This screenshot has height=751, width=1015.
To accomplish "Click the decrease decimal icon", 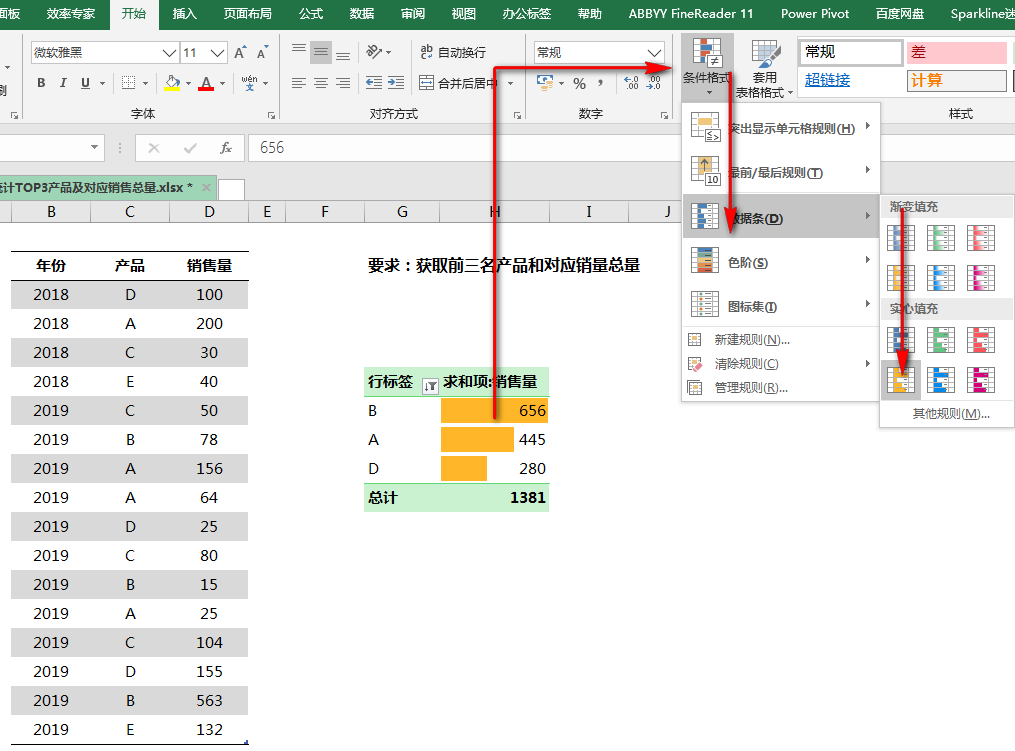I will pos(654,83).
